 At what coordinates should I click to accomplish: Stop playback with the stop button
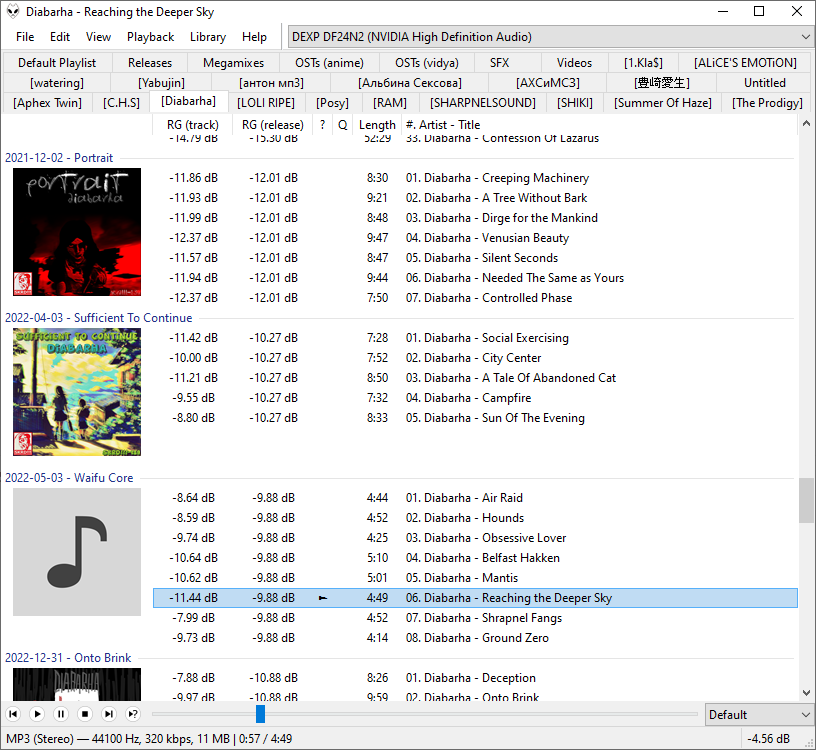[85, 714]
